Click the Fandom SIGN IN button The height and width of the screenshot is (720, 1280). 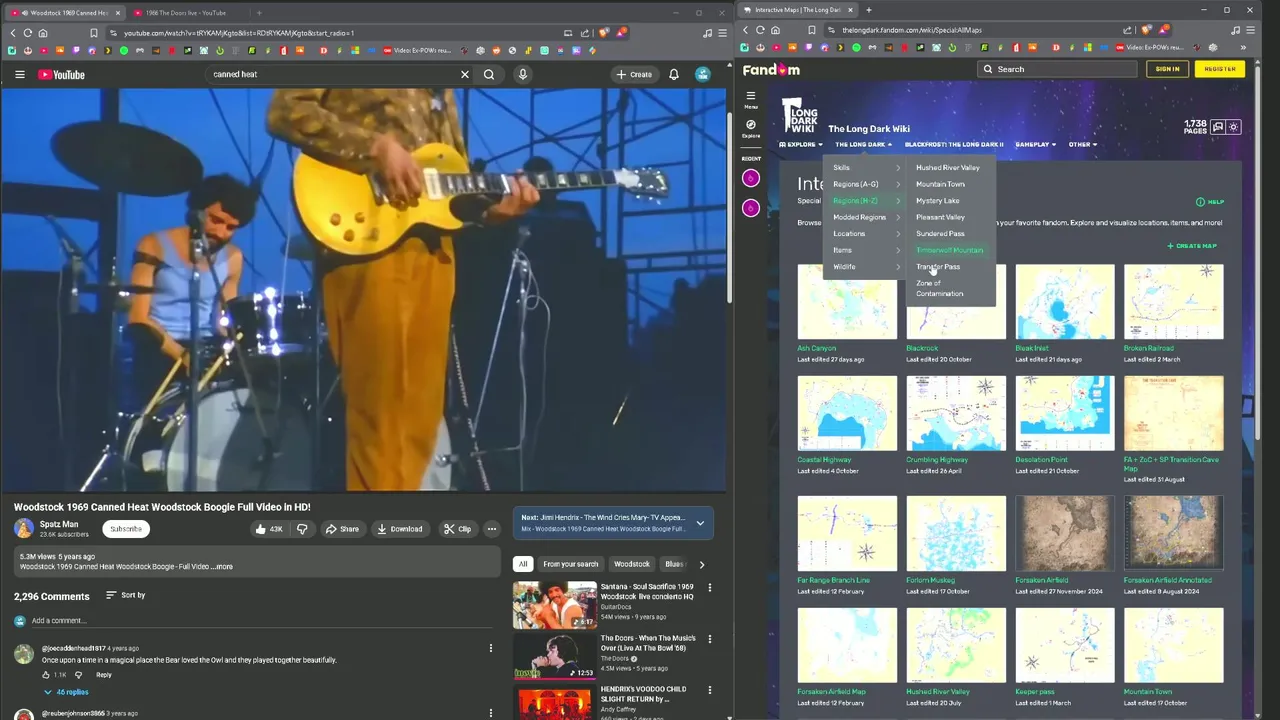point(1167,69)
